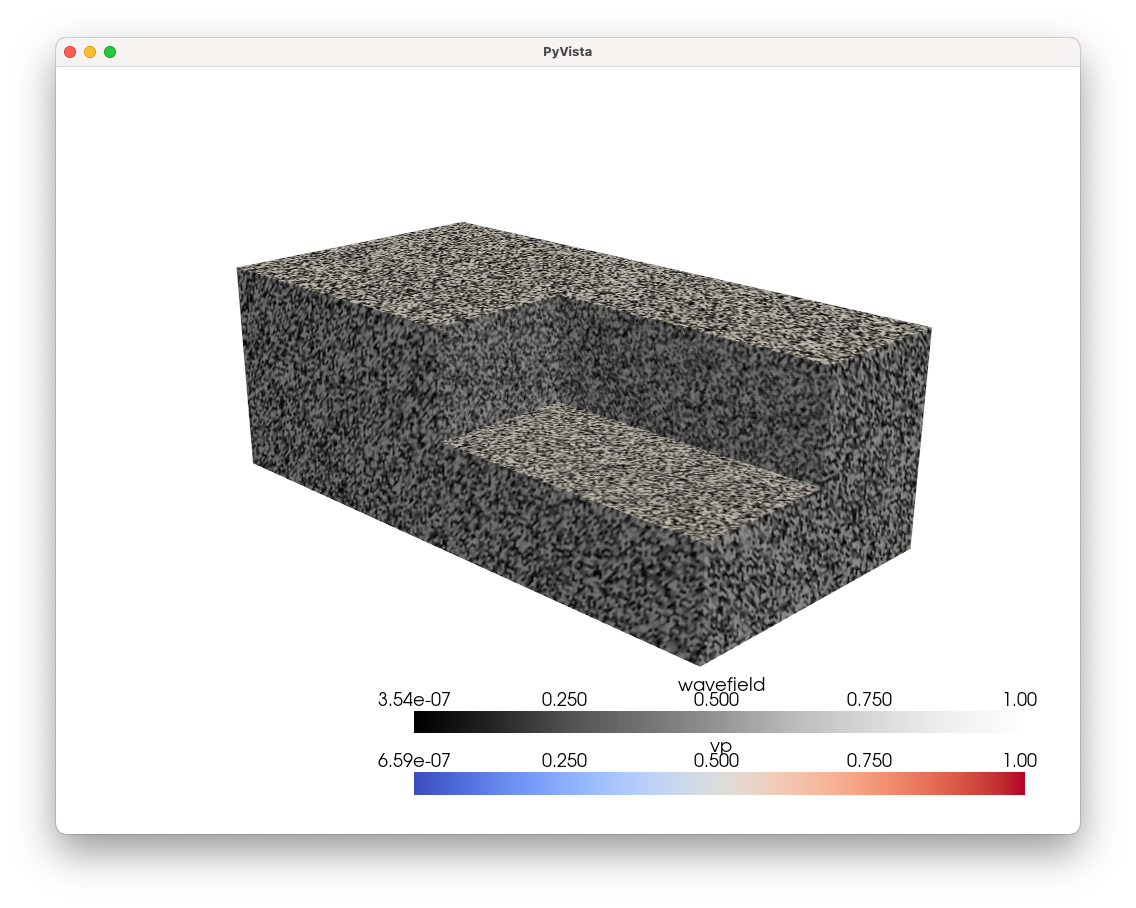The height and width of the screenshot is (908, 1136).
Task: Click the red end of the vp colormap
Action: 1010,784
